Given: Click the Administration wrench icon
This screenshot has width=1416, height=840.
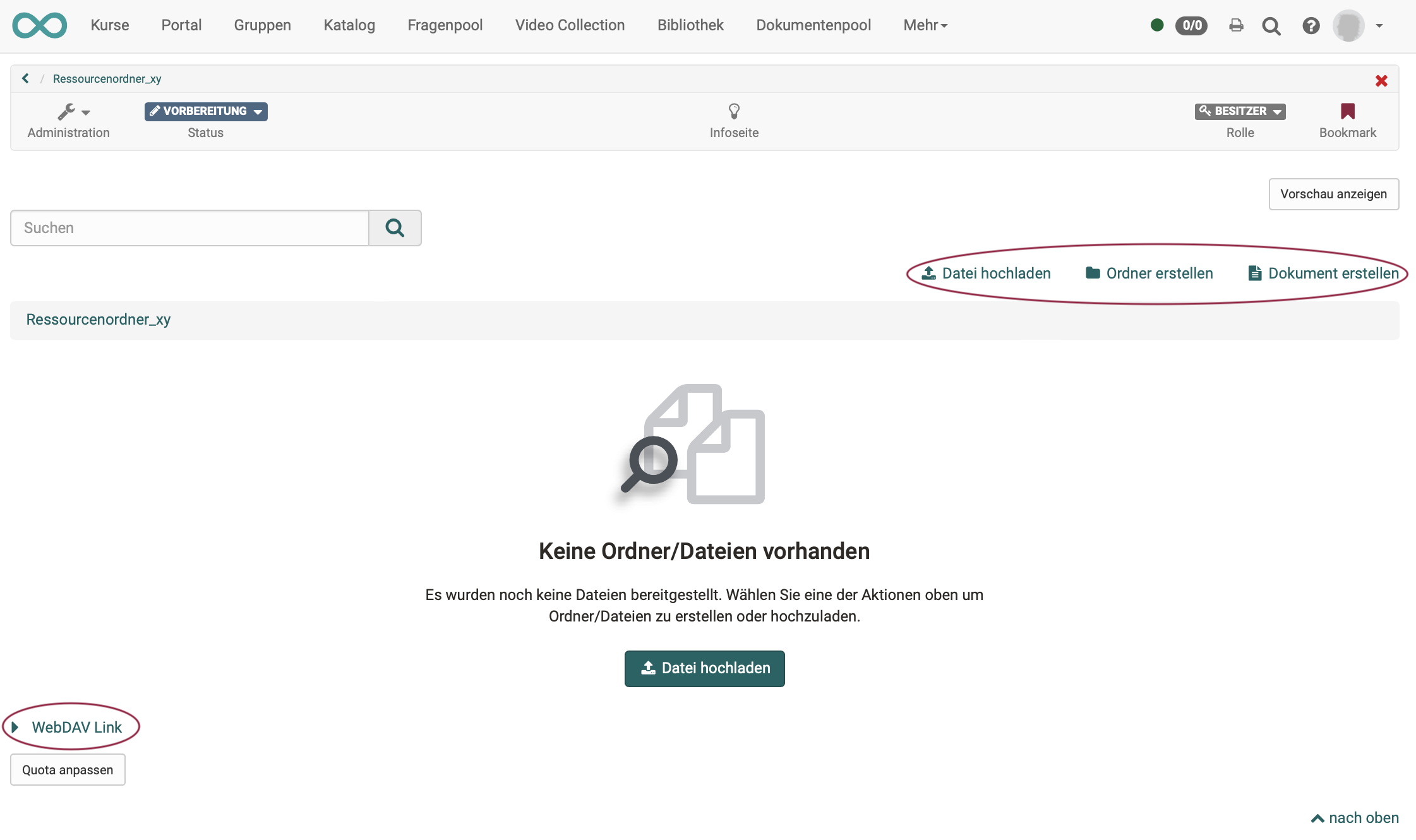Looking at the screenshot, I should [68, 111].
